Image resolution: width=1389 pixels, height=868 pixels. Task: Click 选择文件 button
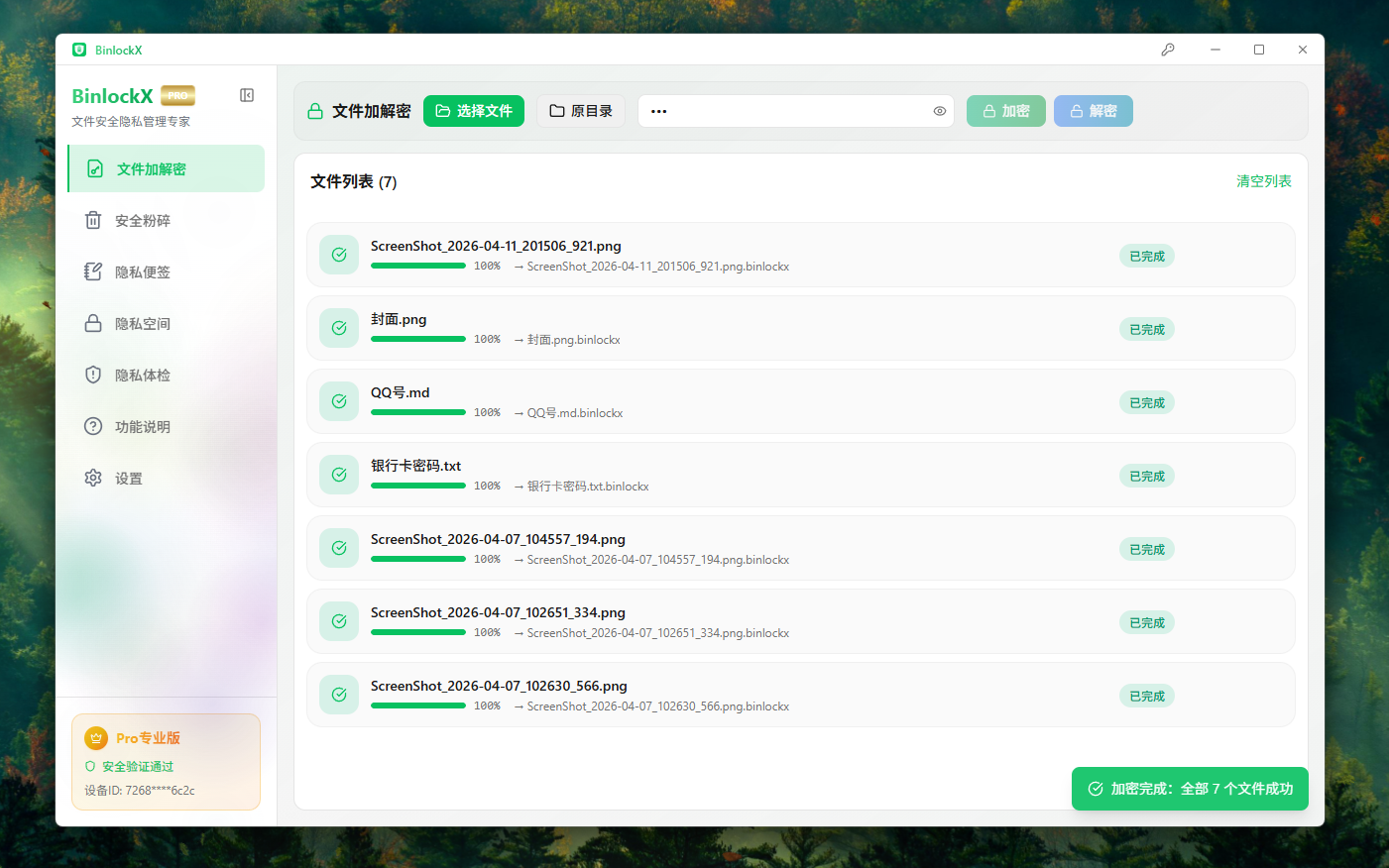click(474, 111)
